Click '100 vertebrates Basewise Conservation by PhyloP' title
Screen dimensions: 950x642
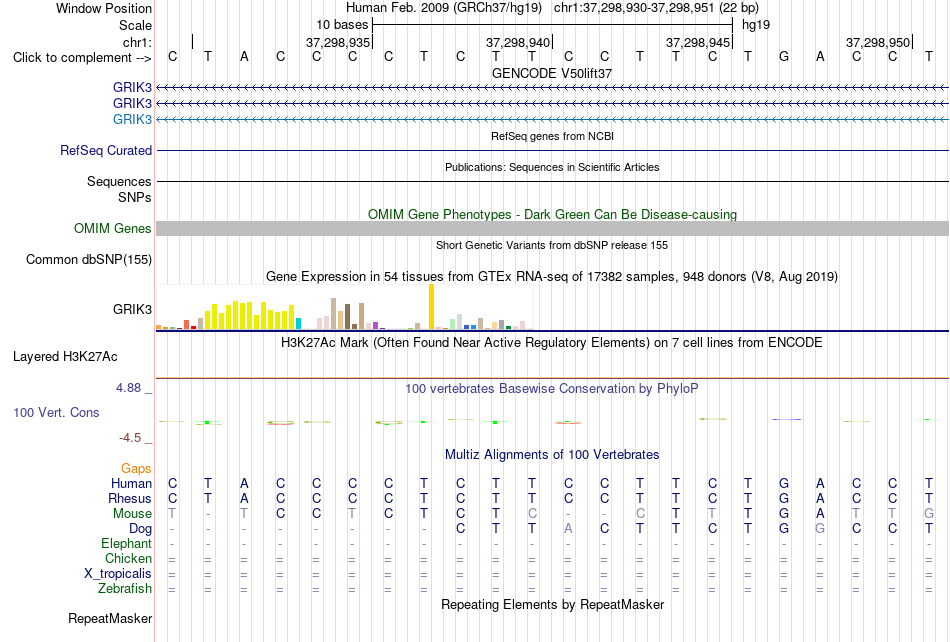[552, 389]
